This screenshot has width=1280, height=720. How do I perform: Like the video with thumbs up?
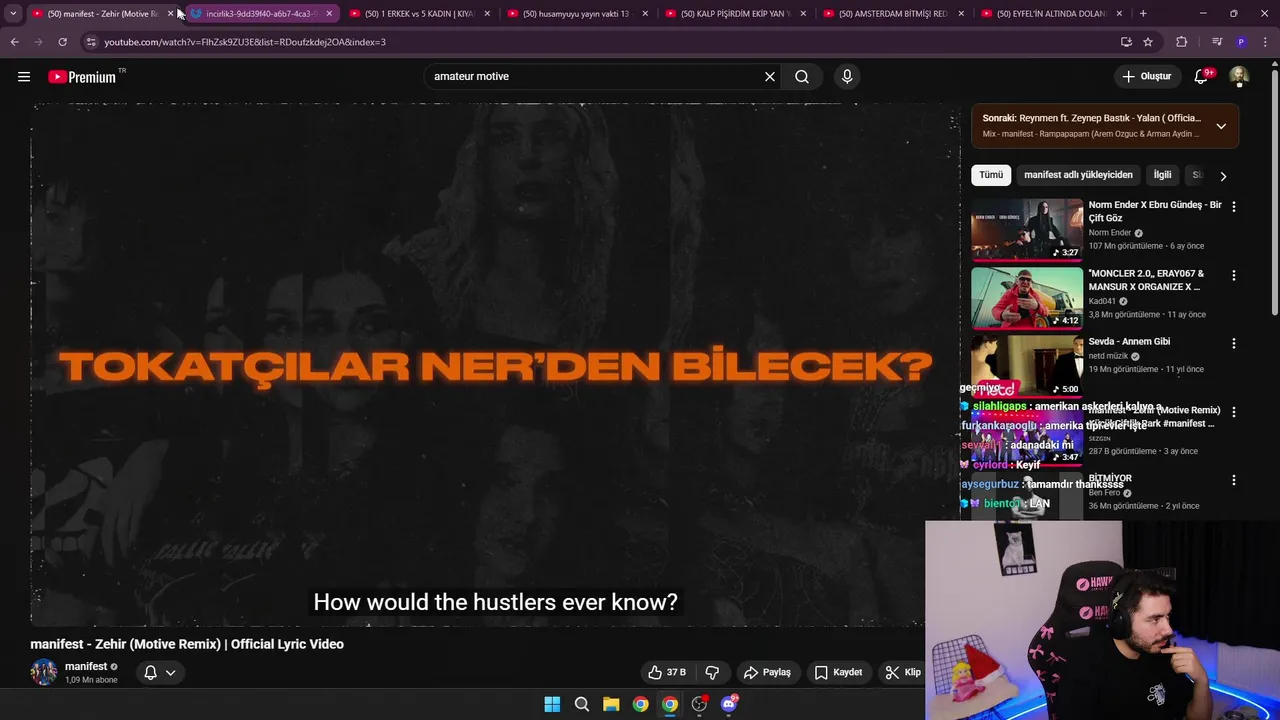click(666, 672)
